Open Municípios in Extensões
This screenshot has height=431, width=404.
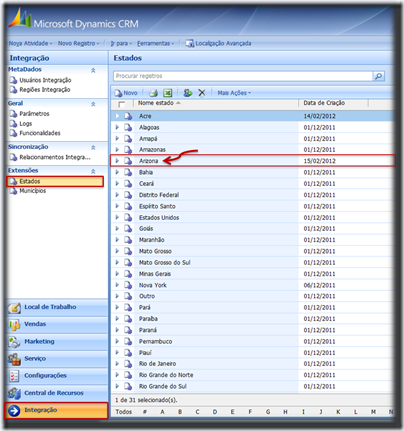tap(33, 191)
